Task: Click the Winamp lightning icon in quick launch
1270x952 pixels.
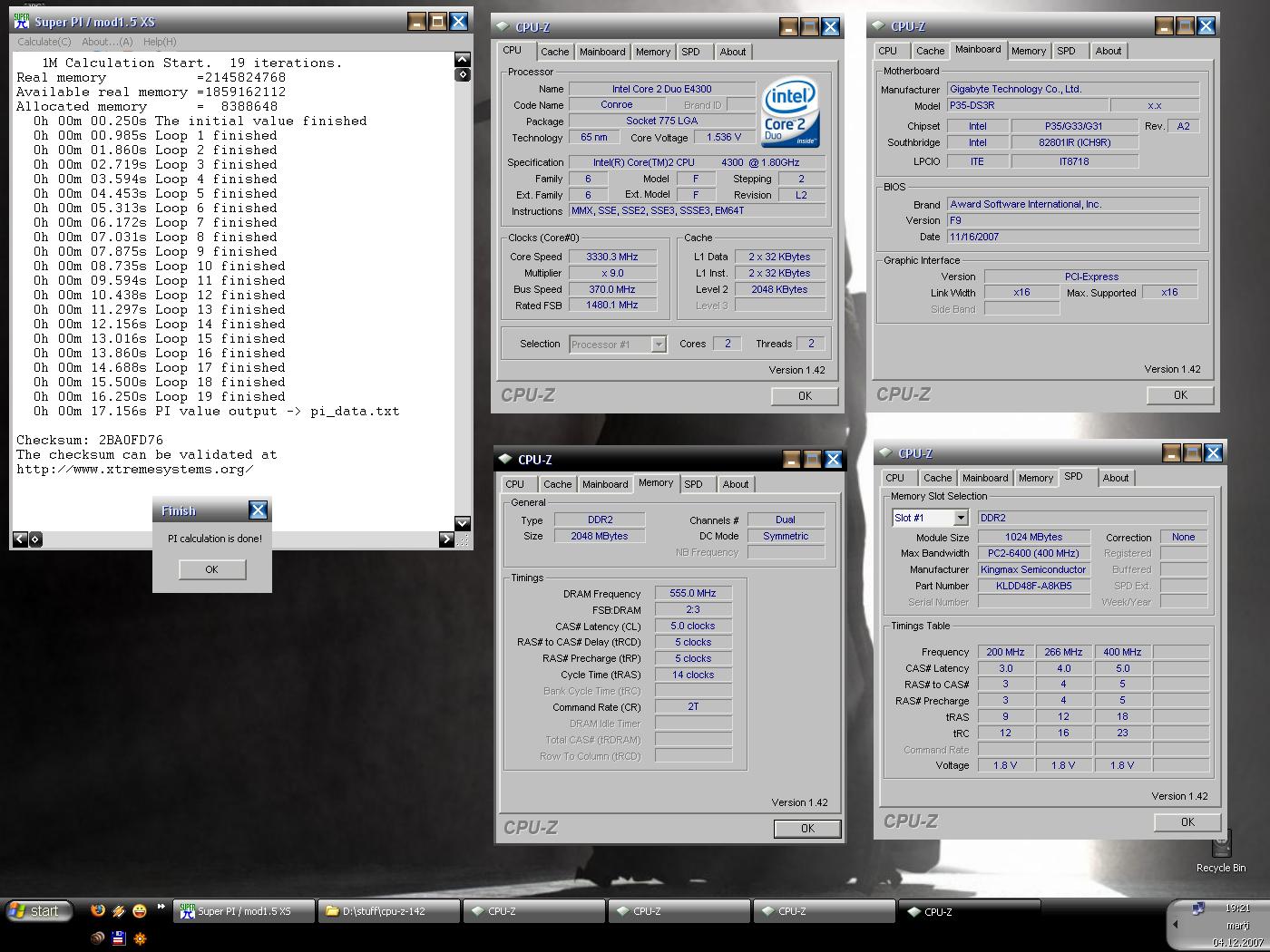Action: (x=118, y=910)
